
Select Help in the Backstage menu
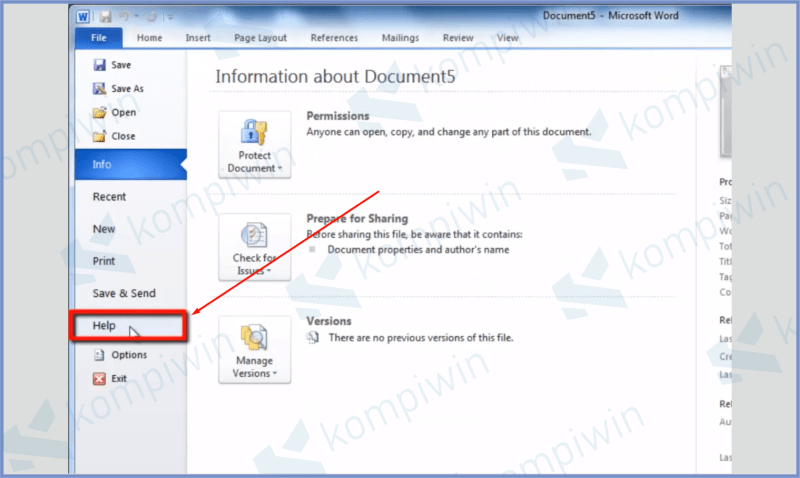pyautogui.click(x=129, y=325)
